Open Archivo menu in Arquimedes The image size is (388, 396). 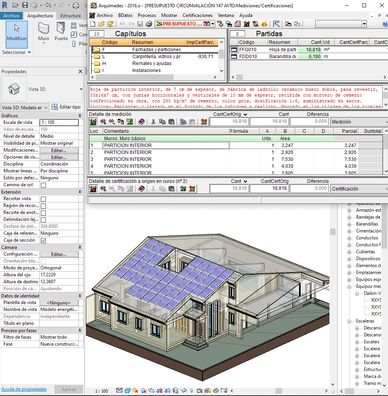pos(104,15)
